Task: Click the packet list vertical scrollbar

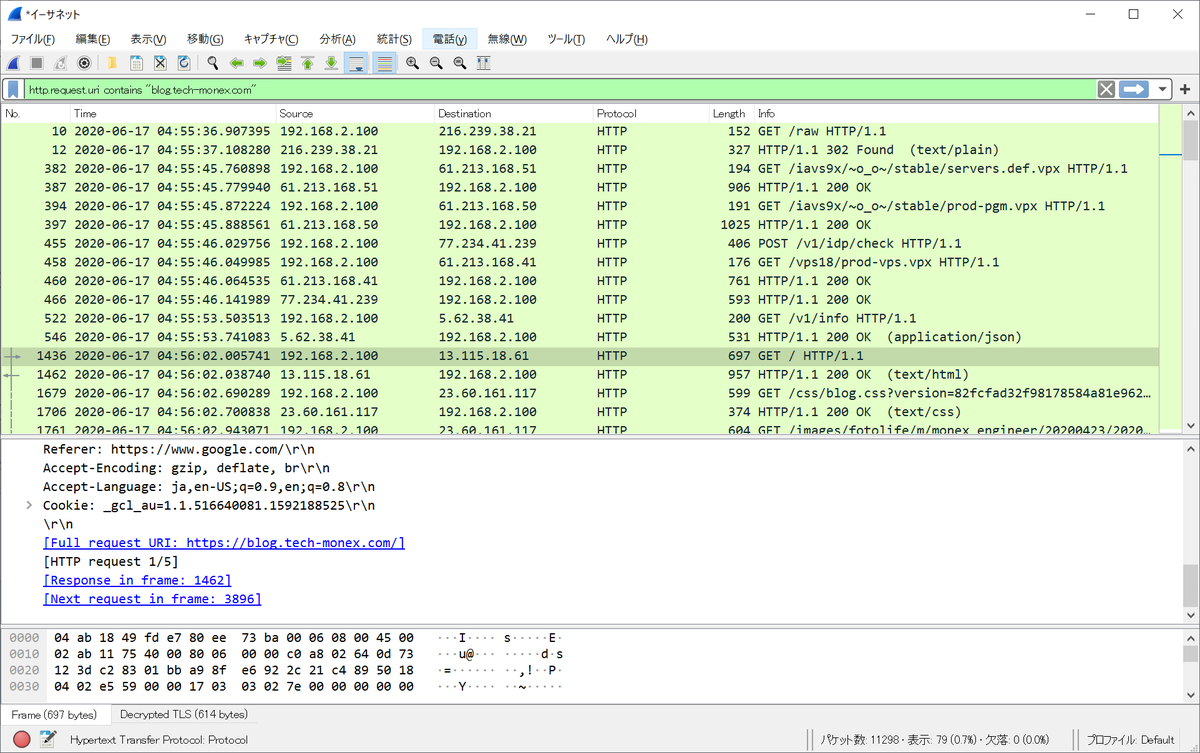Action: [x=1189, y=270]
